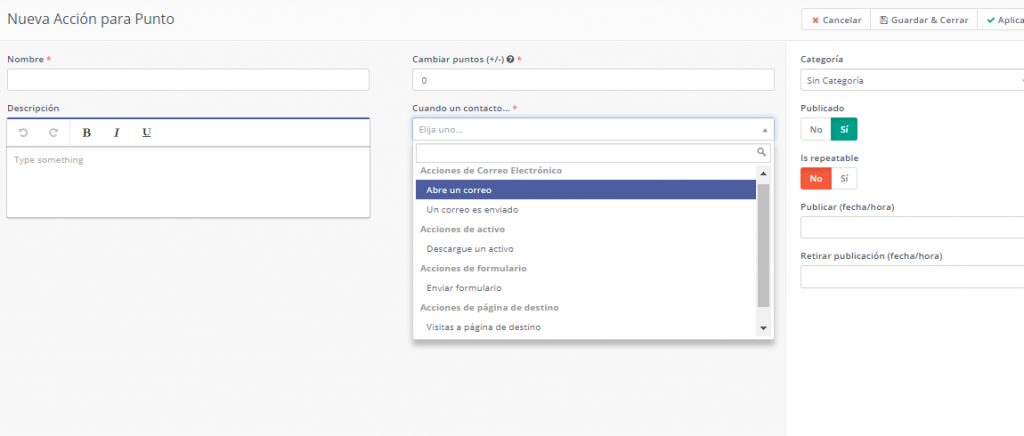Set Publicado to Sí
This screenshot has height=436, width=1024.
point(844,129)
